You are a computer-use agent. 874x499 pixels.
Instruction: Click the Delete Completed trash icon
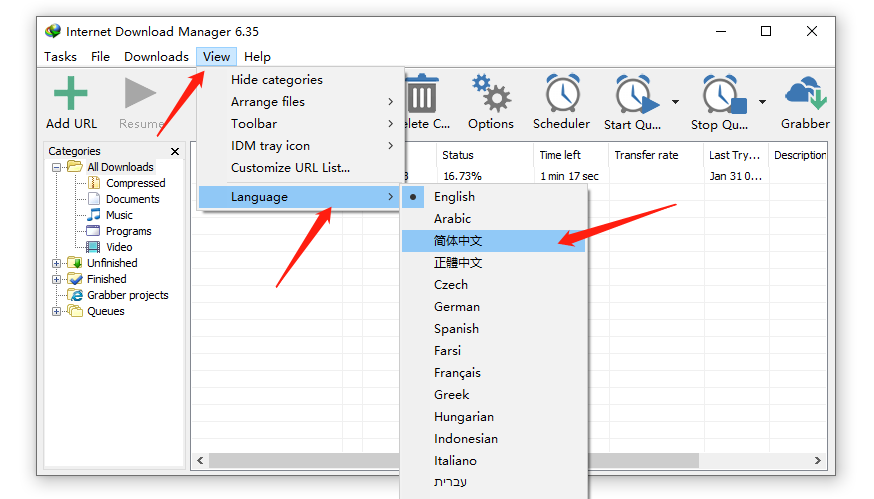[422, 94]
